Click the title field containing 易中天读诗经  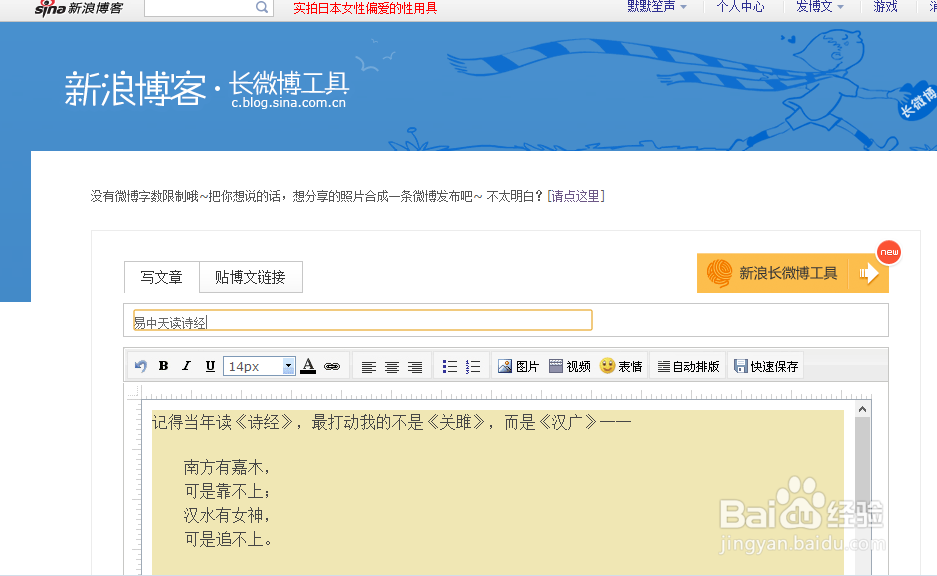pos(363,320)
